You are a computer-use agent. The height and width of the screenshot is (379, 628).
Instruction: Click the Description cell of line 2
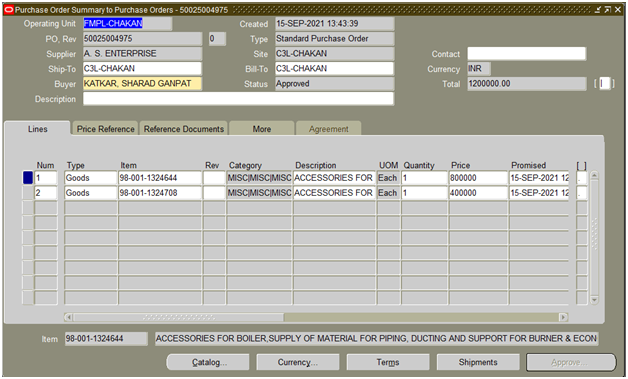334,193
